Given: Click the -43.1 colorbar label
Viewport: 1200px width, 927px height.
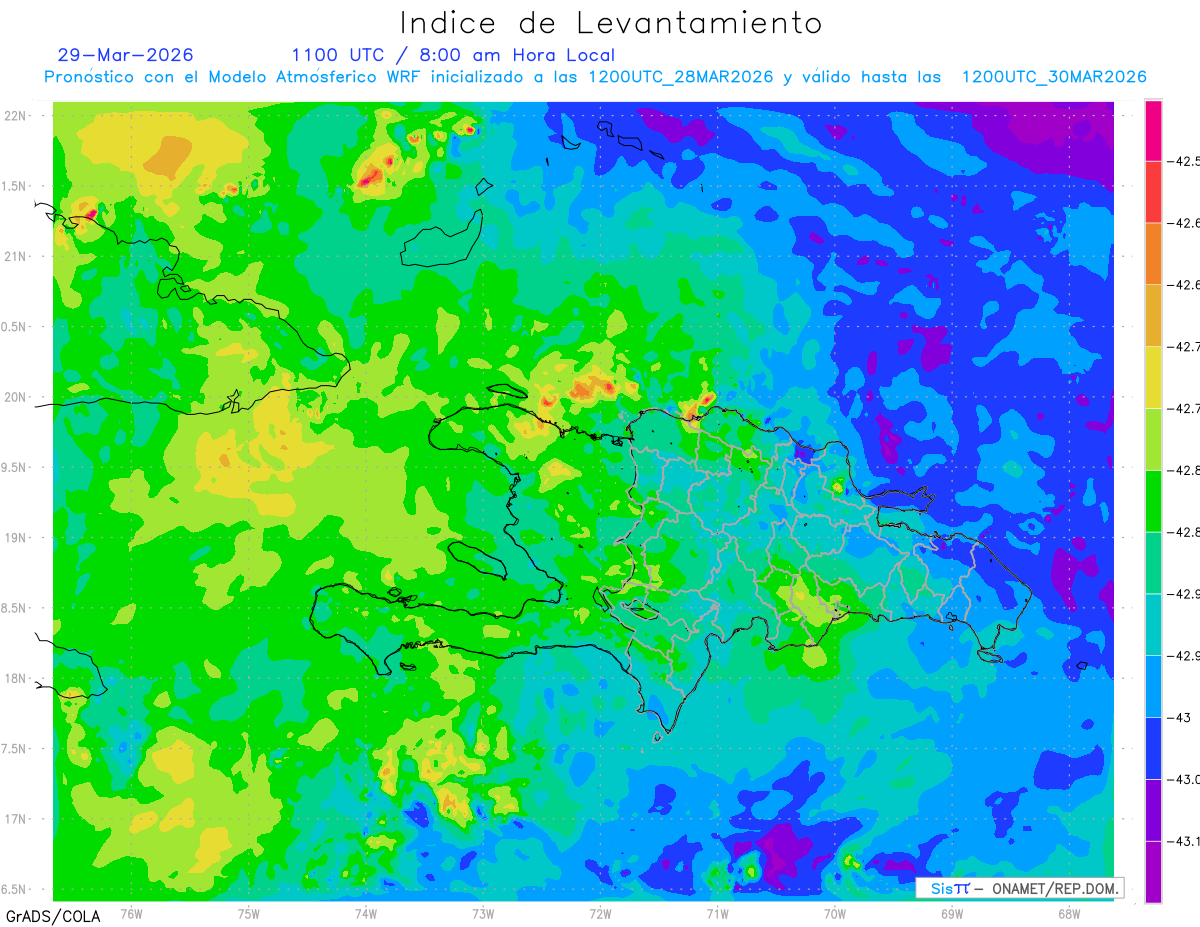Looking at the screenshot, I should pyautogui.click(x=1187, y=841).
